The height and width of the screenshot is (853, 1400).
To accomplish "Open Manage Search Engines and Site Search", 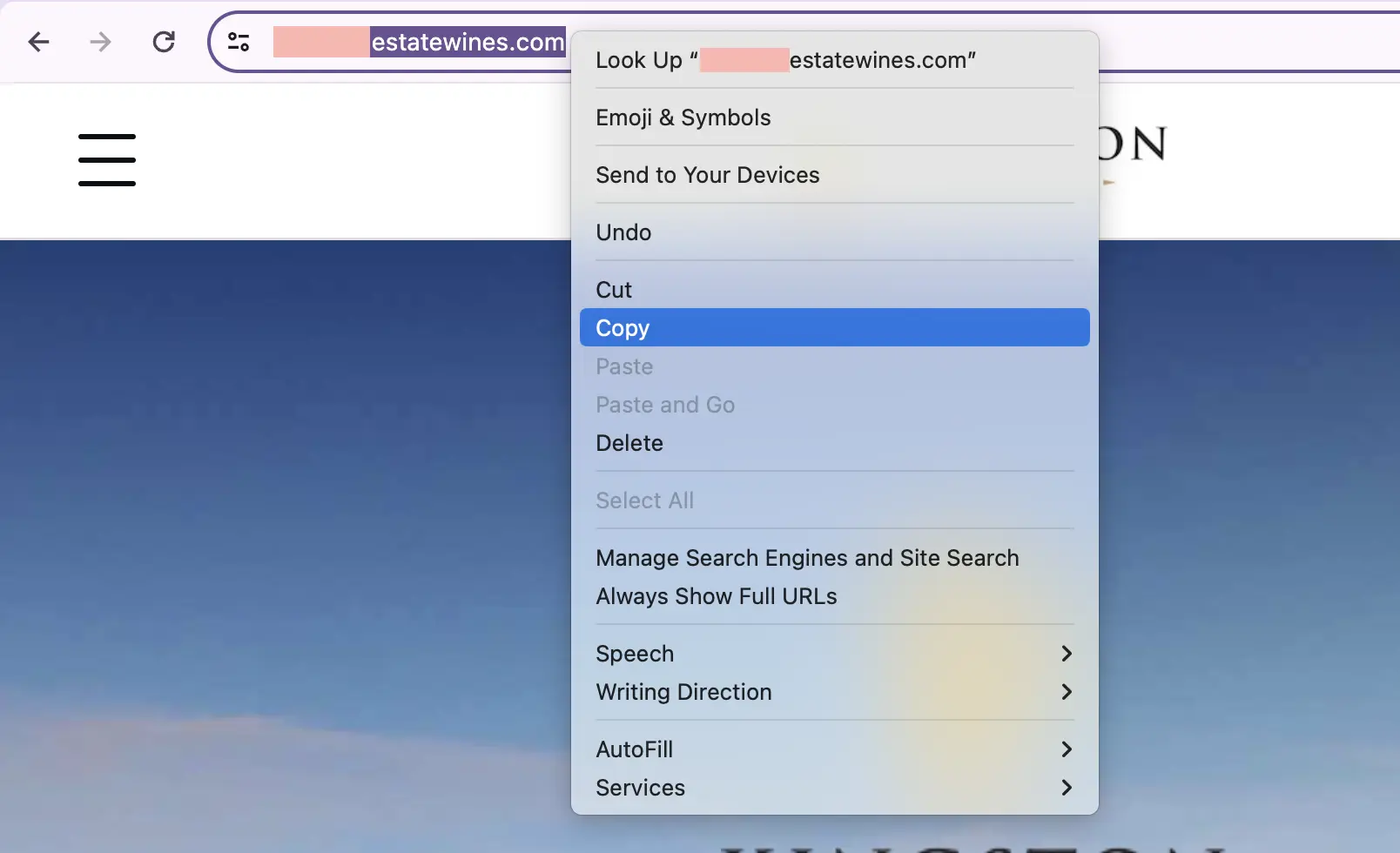I will (x=807, y=558).
